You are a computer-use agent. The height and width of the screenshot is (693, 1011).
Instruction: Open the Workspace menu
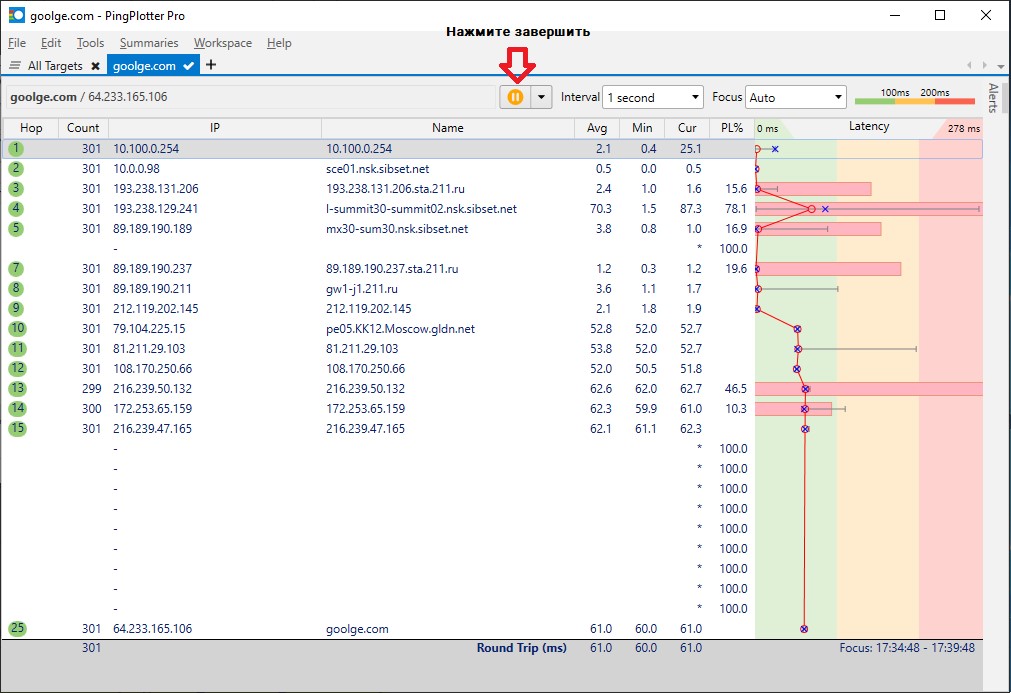(222, 43)
